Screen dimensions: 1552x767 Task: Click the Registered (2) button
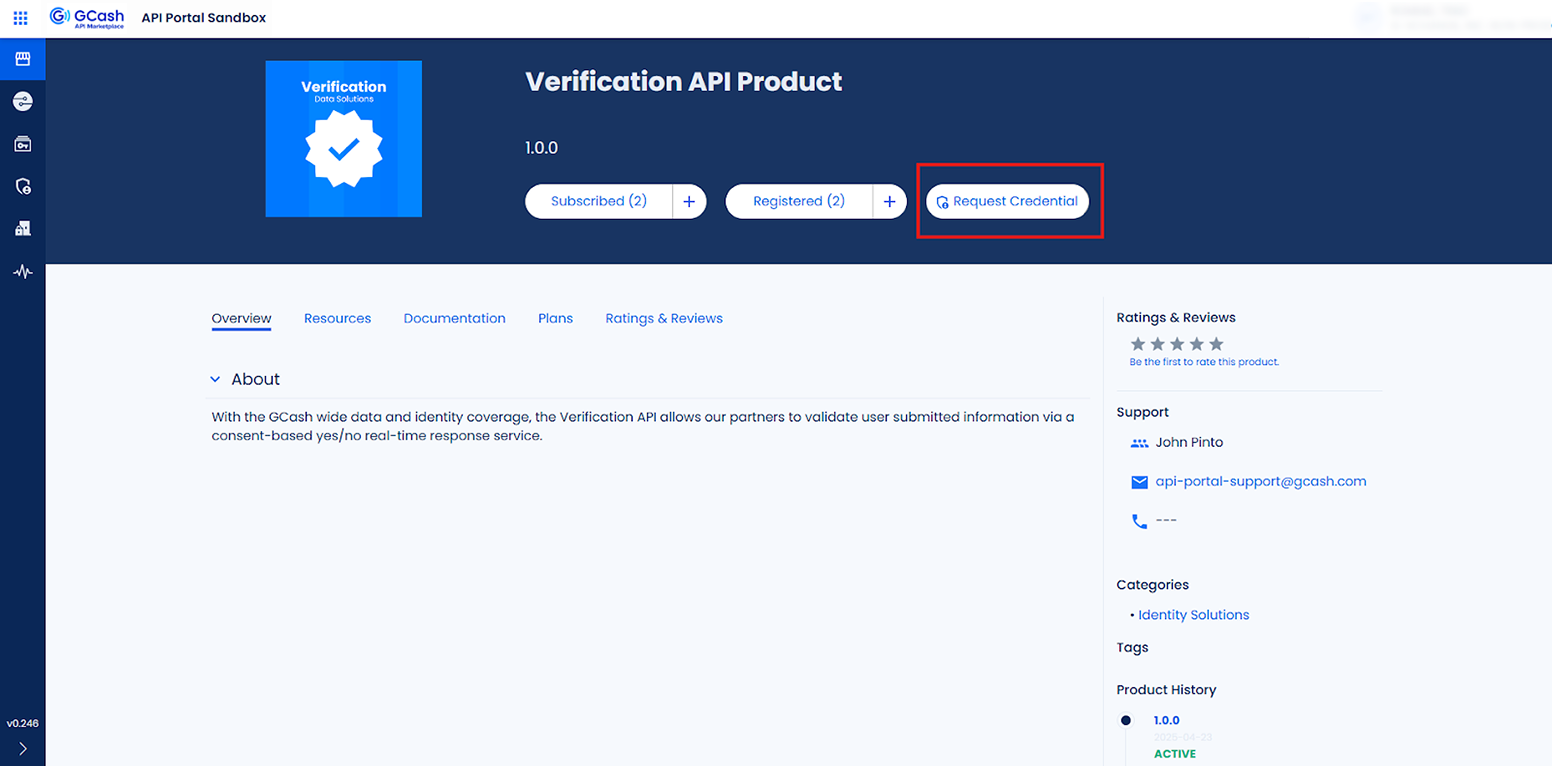799,201
